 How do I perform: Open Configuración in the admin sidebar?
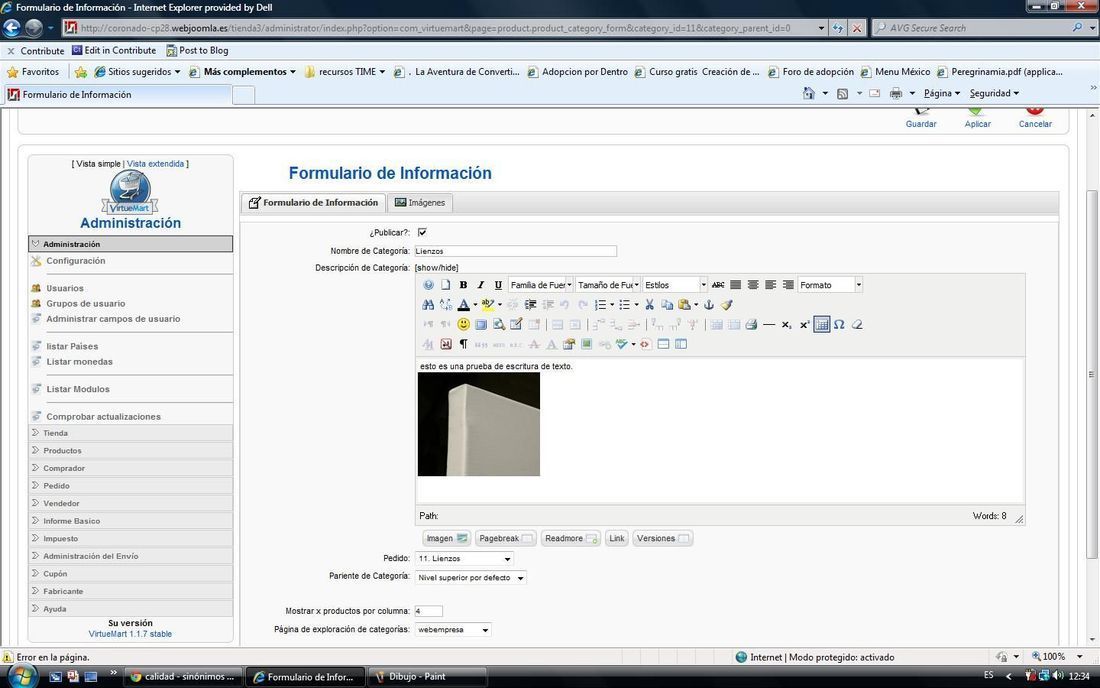point(76,261)
